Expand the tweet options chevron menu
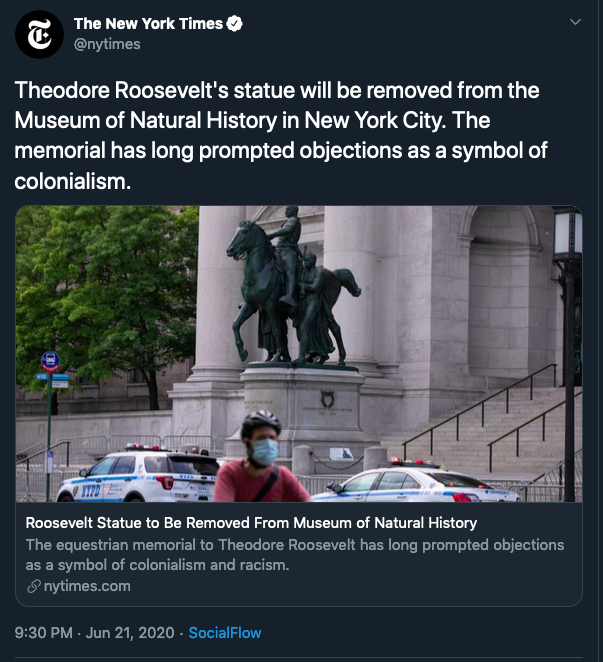The image size is (603, 662). click(x=575, y=22)
